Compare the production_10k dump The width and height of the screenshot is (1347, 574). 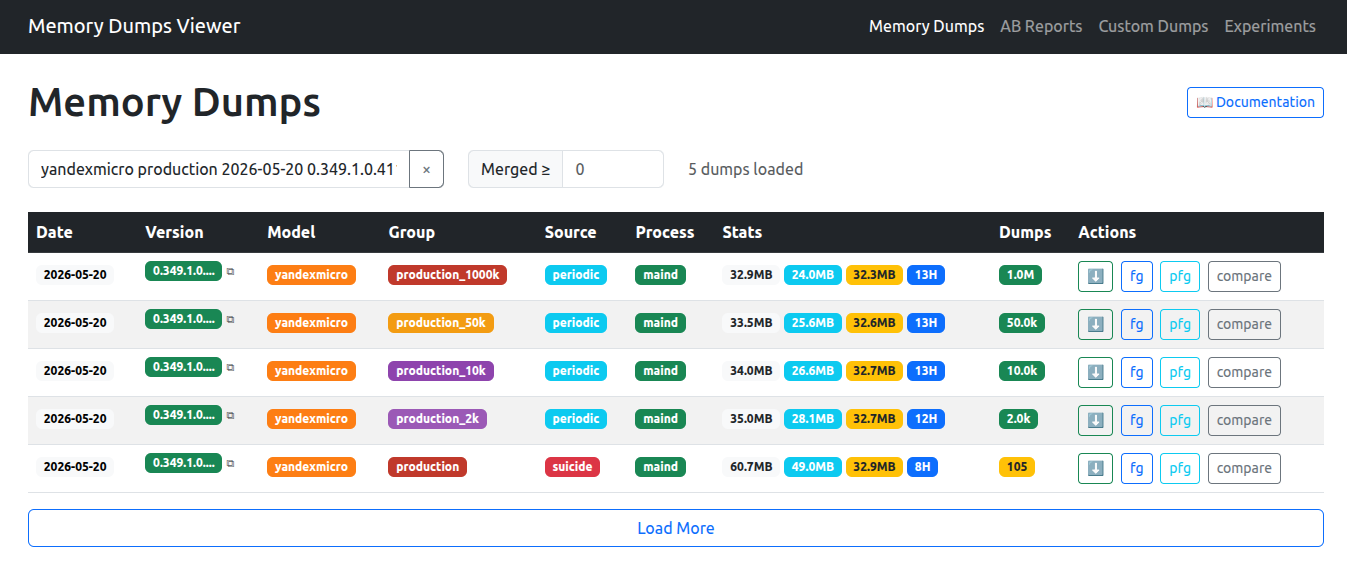[x=1244, y=372]
